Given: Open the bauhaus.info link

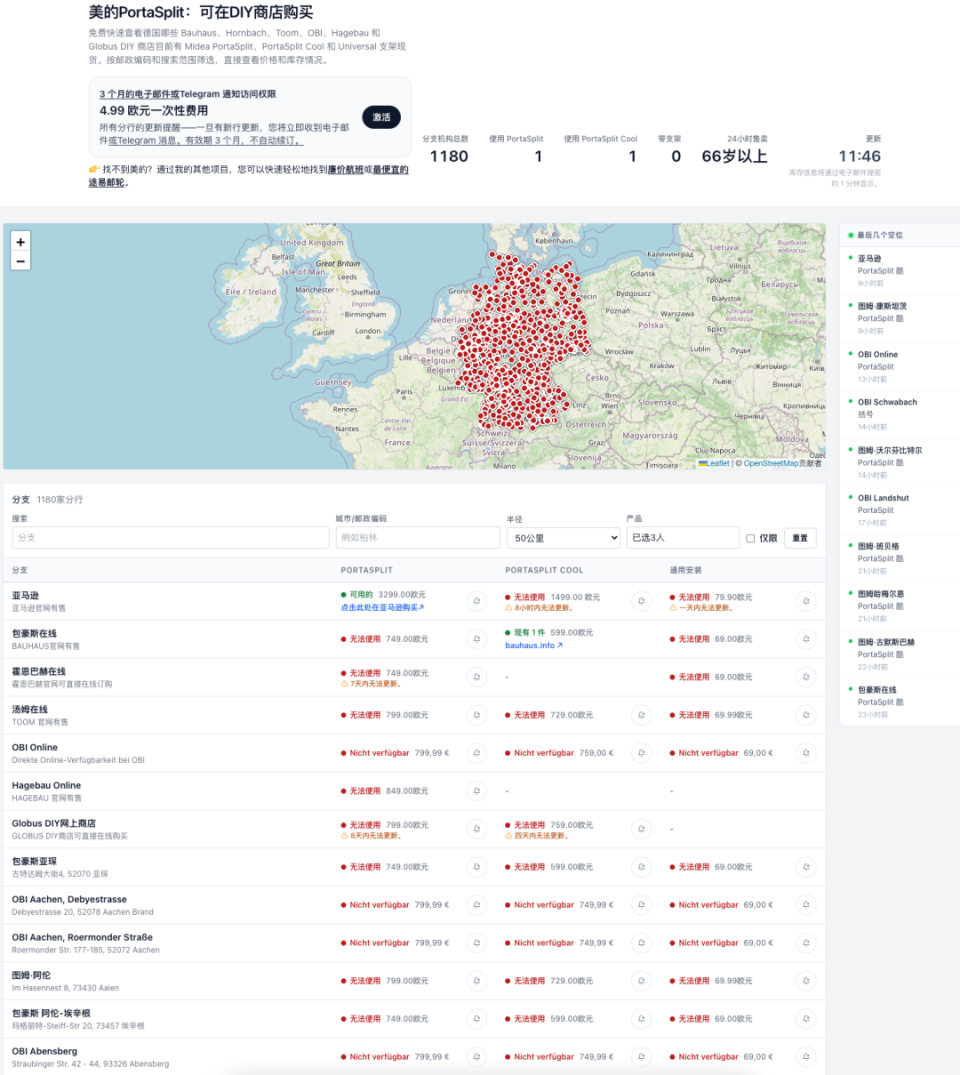Looking at the screenshot, I should [533, 645].
